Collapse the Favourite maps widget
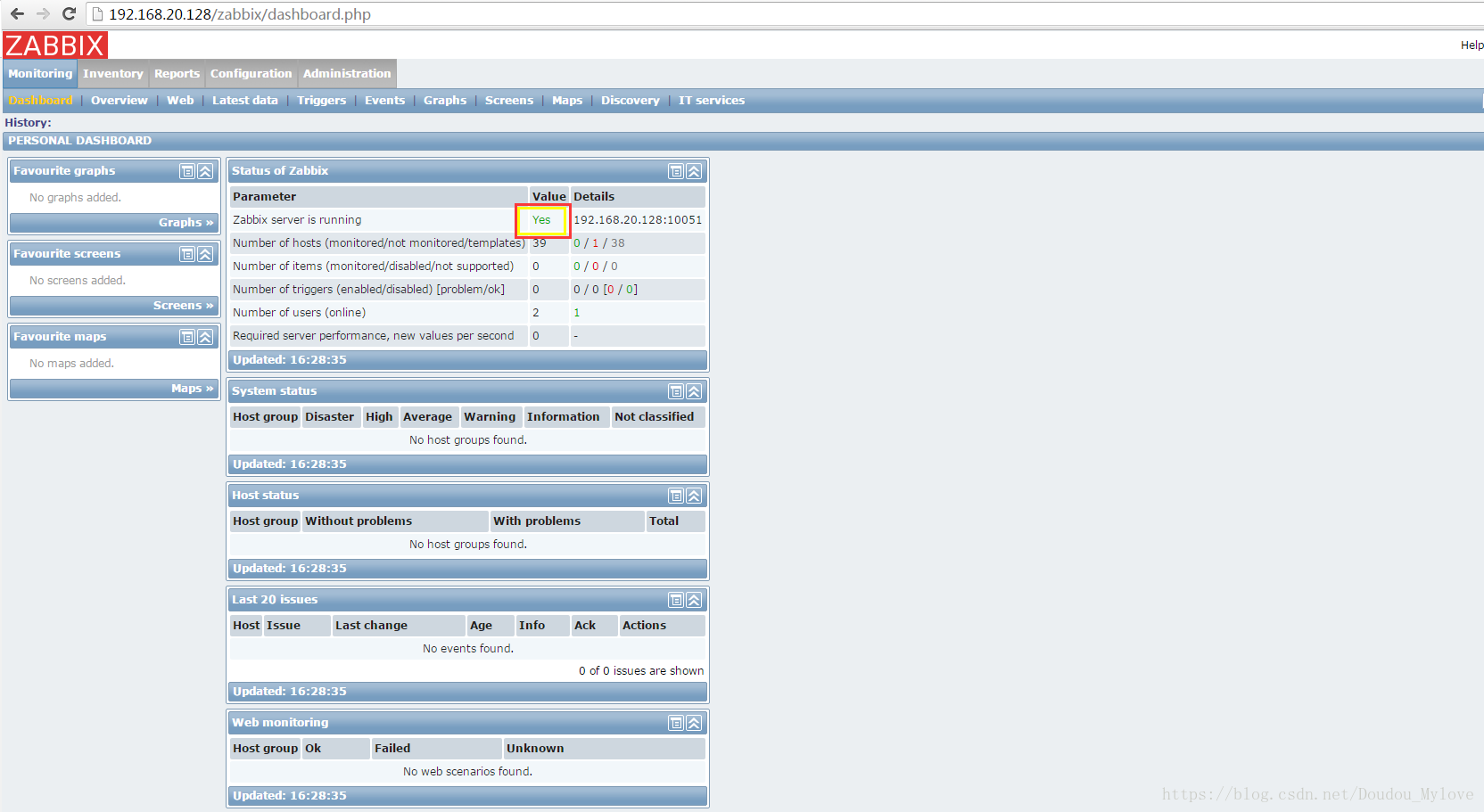This screenshot has width=1484, height=812. click(x=205, y=337)
